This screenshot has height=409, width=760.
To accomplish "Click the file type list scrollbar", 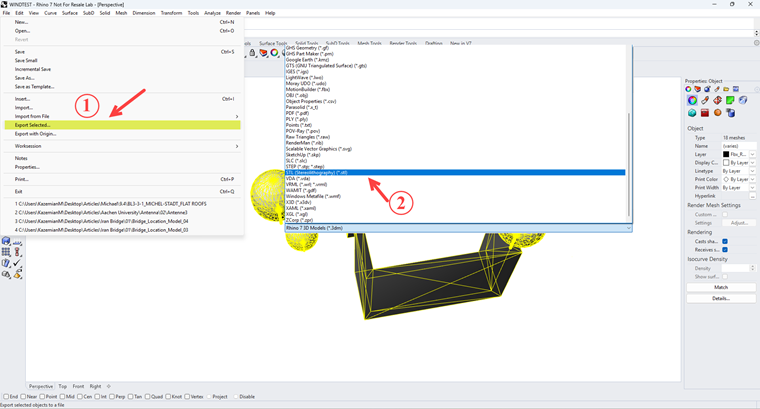I will pos(629,165).
